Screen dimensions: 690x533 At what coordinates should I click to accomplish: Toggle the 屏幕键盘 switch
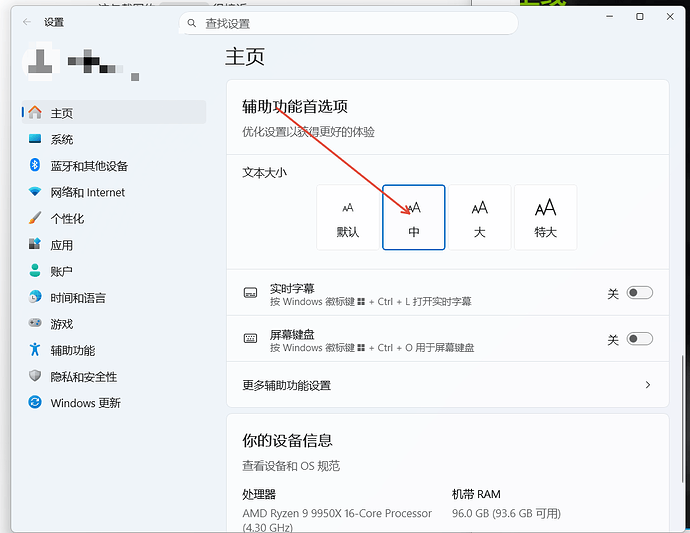[639, 339]
